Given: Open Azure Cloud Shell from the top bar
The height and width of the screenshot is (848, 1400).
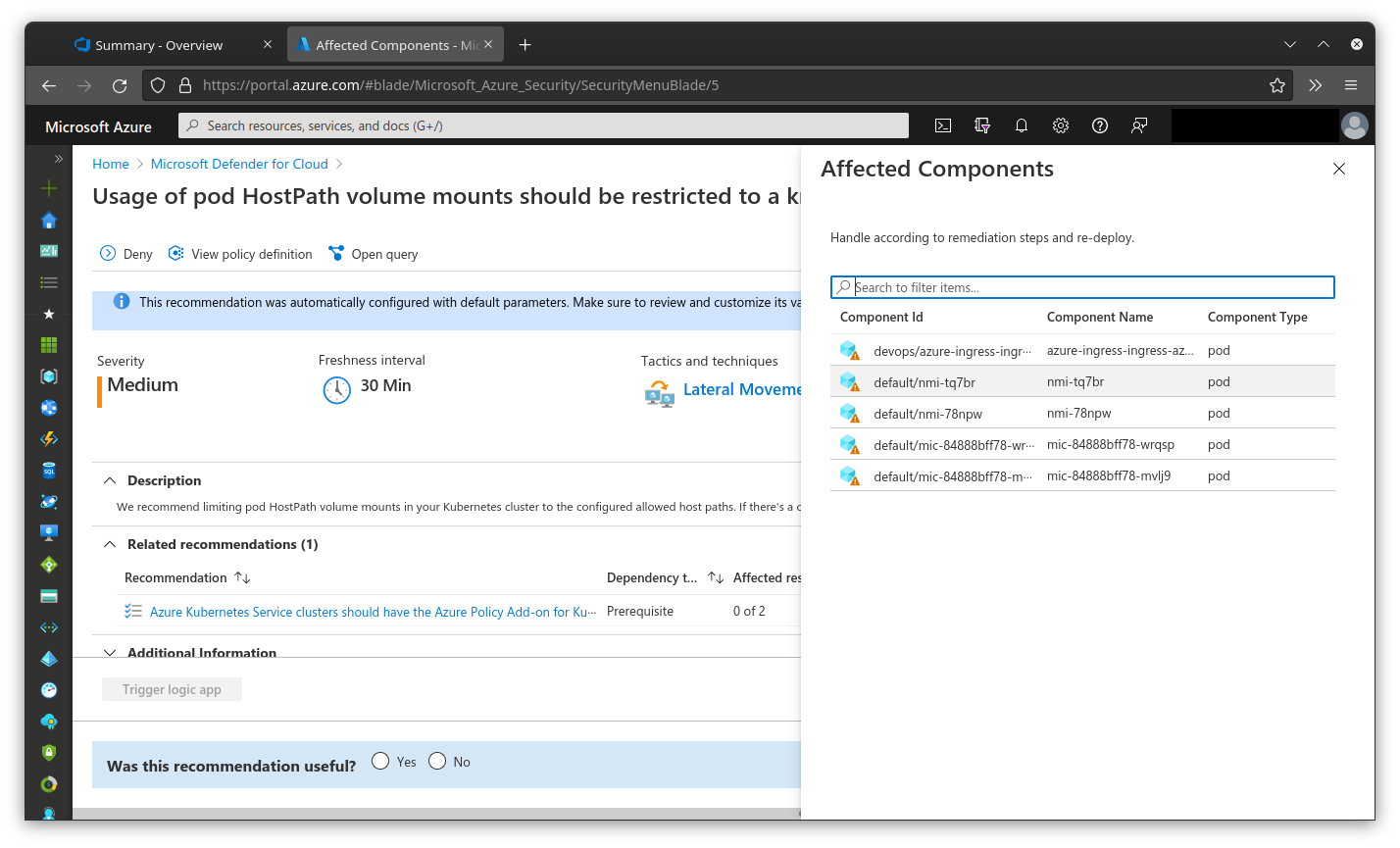Looking at the screenshot, I should pyautogui.click(x=942, y=125).
